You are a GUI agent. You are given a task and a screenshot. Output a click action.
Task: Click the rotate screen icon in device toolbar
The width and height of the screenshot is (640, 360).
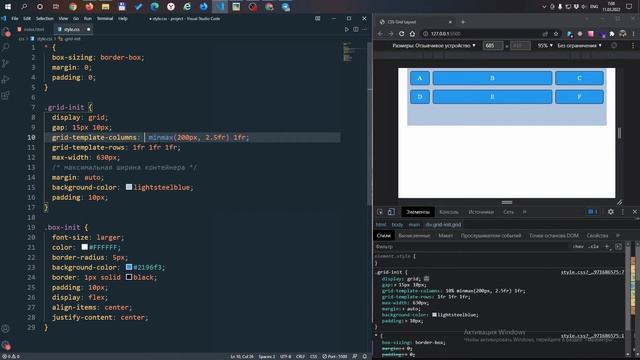click(614, 46)
